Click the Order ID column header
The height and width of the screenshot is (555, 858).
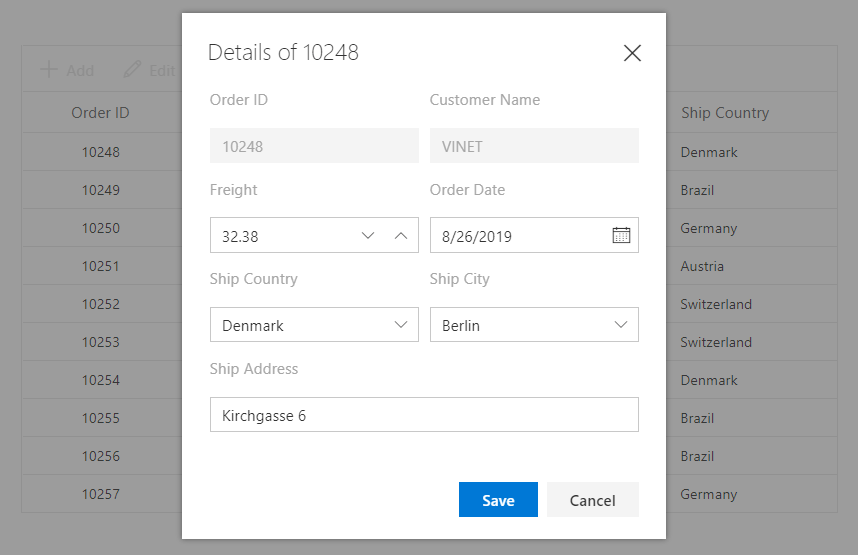pyautogui.click(x=100, y=113)
